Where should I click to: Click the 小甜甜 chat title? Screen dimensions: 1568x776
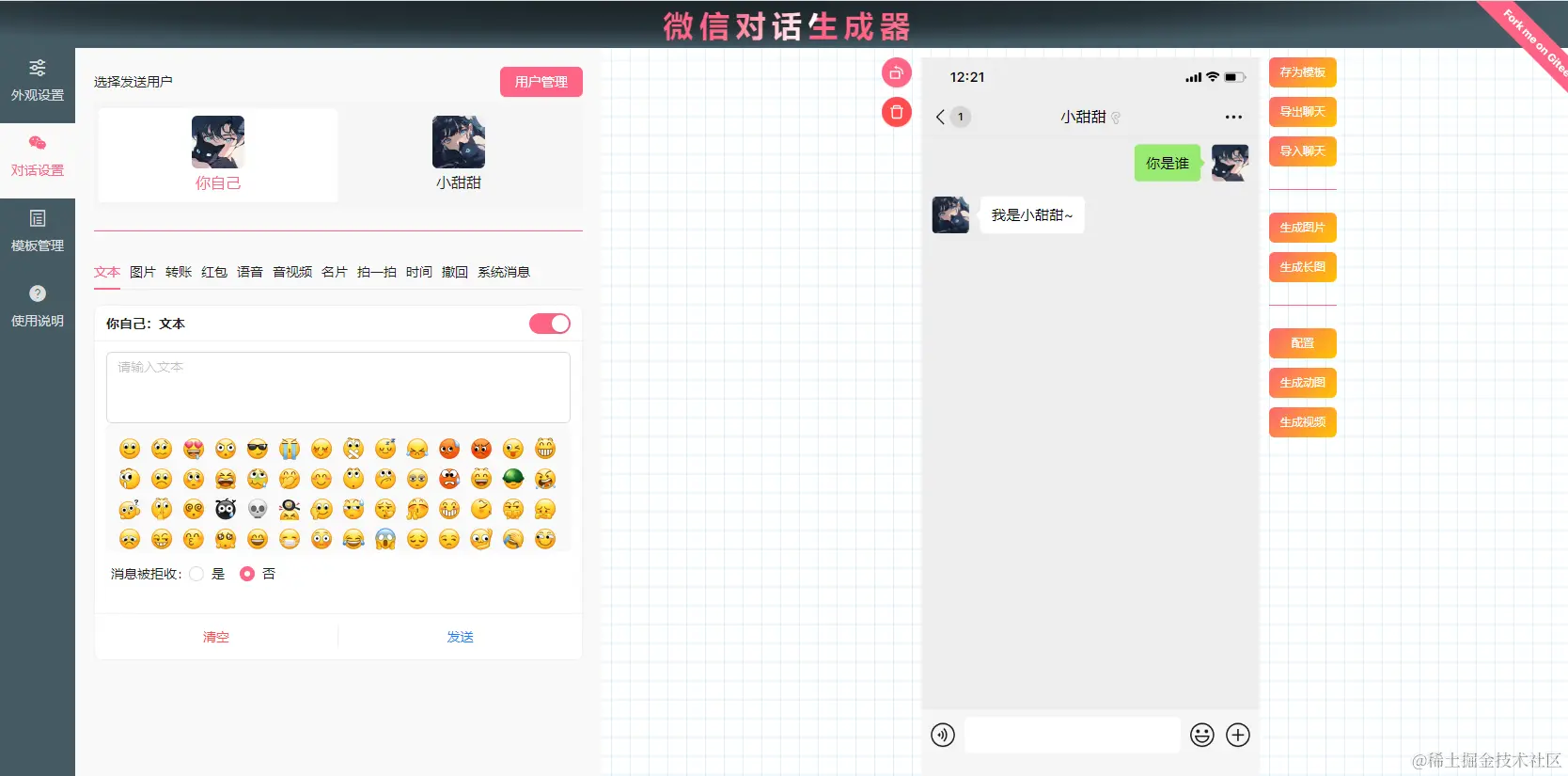pyautogui.click(x=1083, y=117)
